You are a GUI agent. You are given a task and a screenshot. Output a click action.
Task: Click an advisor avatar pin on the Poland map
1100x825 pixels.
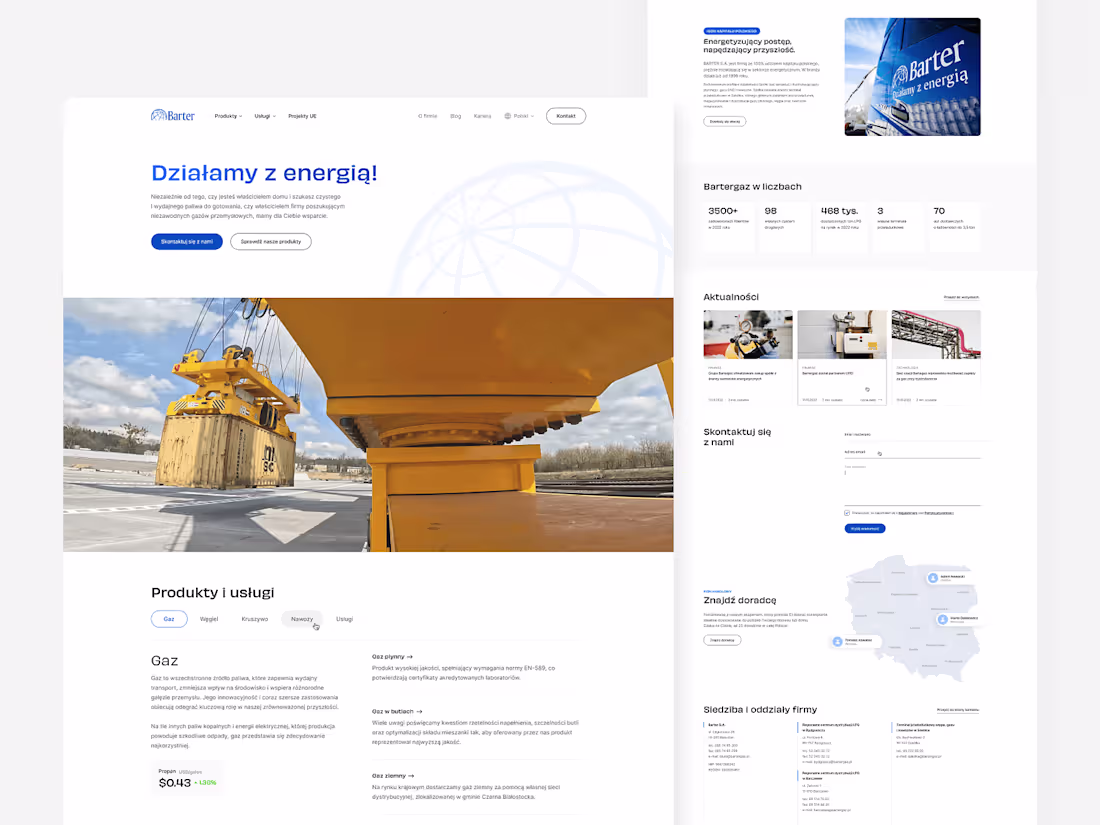pyautogui.click(x=942, y=619)
